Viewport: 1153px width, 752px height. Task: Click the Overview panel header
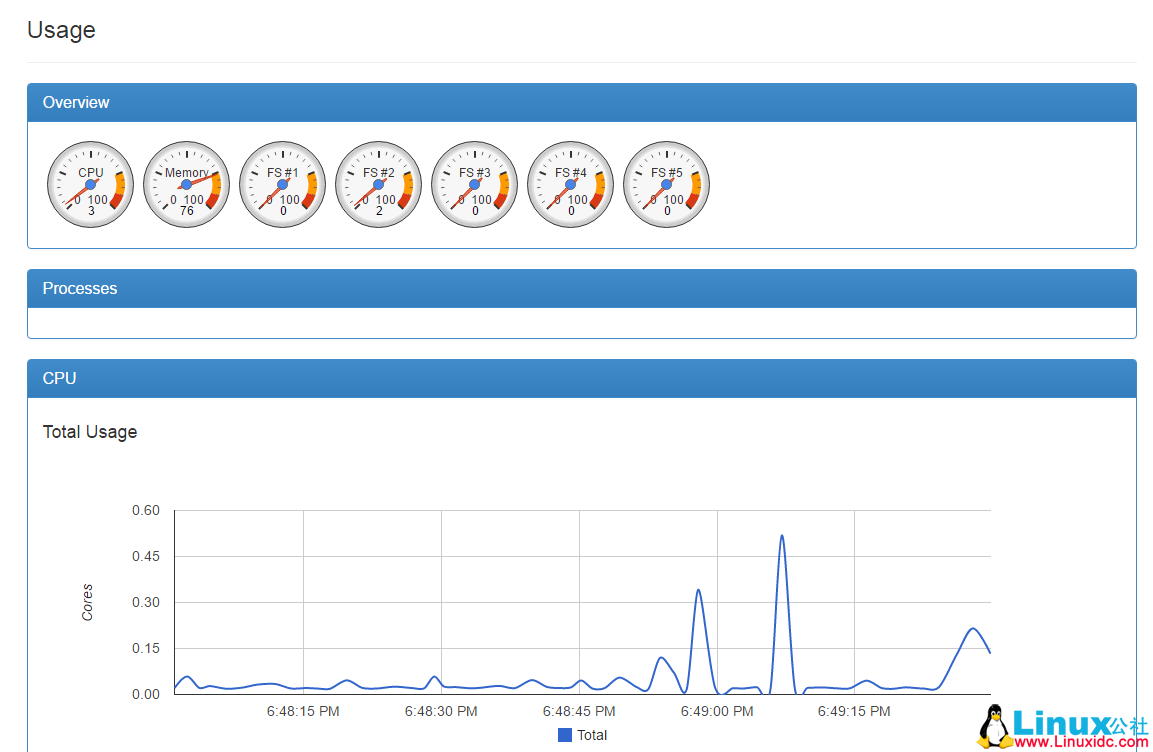pyautogui.click(x=582, y=103)
